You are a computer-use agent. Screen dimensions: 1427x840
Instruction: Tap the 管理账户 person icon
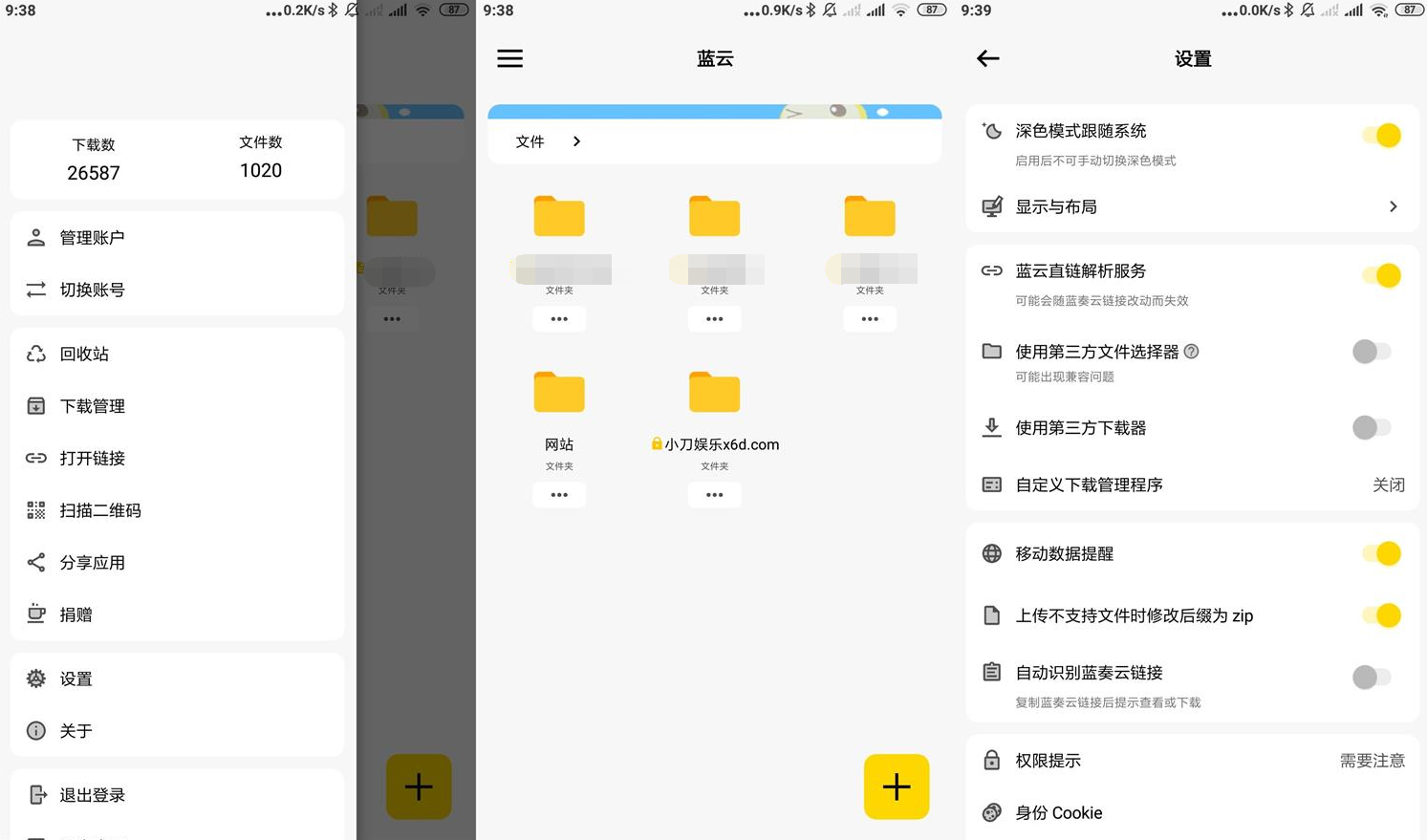click(36, 238)
